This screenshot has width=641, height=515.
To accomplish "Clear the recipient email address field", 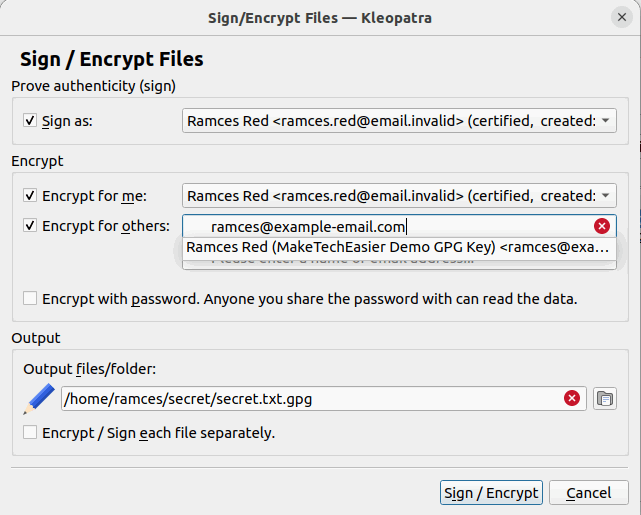I will (x=602, y=226).
